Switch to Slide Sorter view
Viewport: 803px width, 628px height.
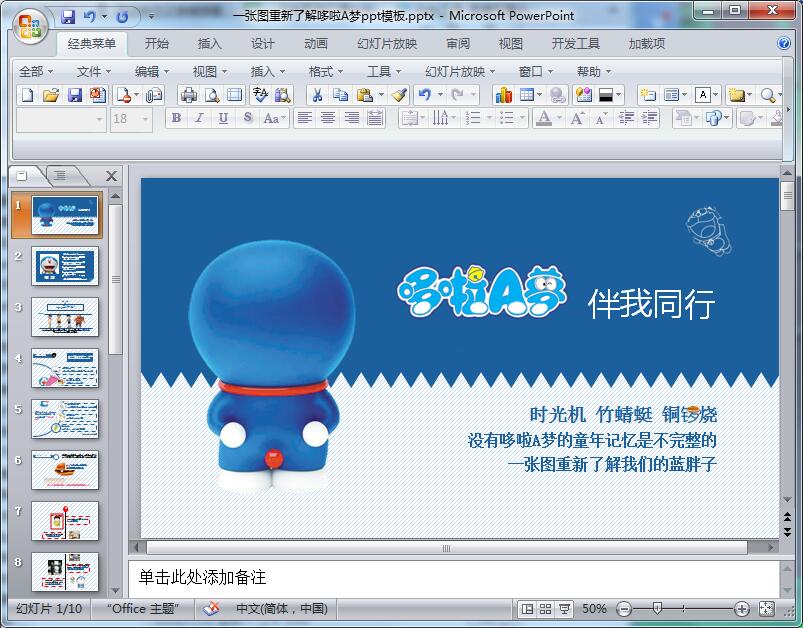[545, 609]
